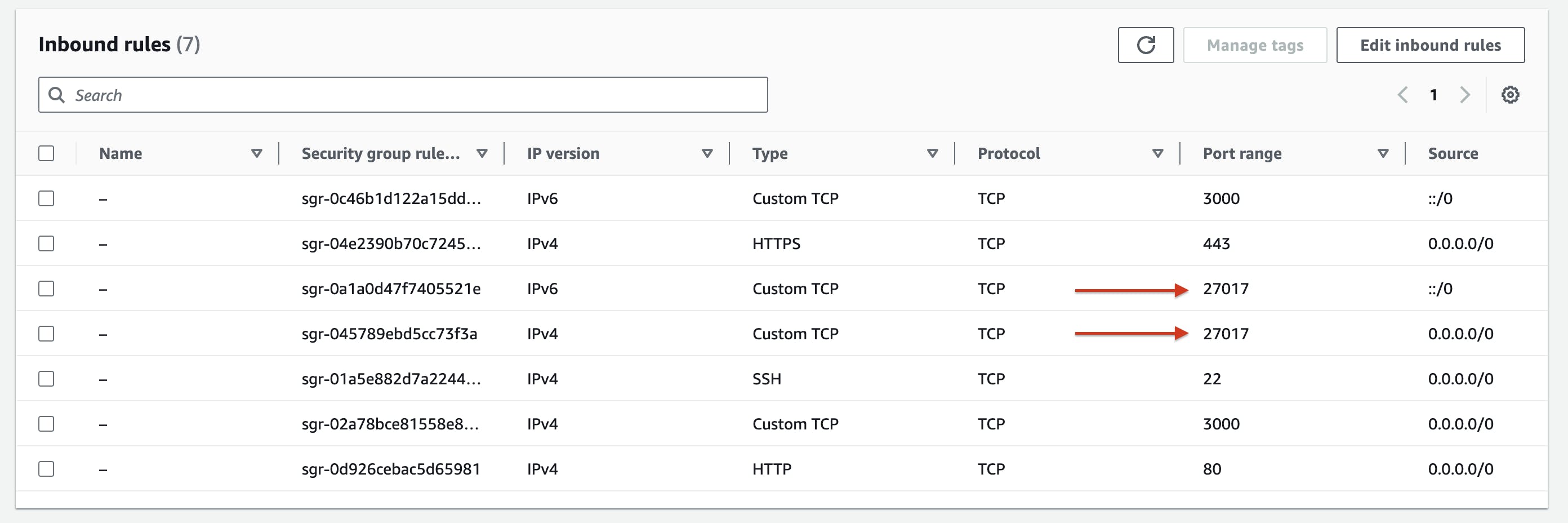The image size is (1568, 523).
Task: Go to next page arrow
Action: 1465,95
